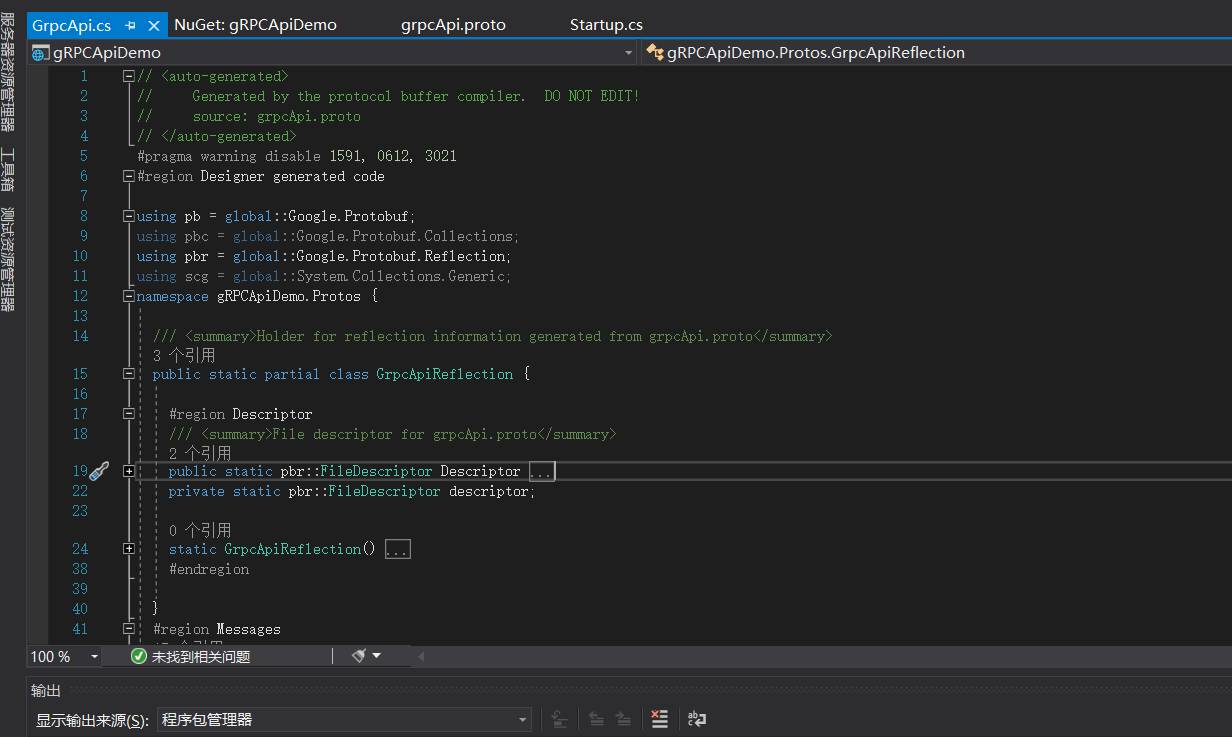Open the gRPCApiDemo project navigation combo box
Screen dimensions: 1232x737
(x=330, y=52)
